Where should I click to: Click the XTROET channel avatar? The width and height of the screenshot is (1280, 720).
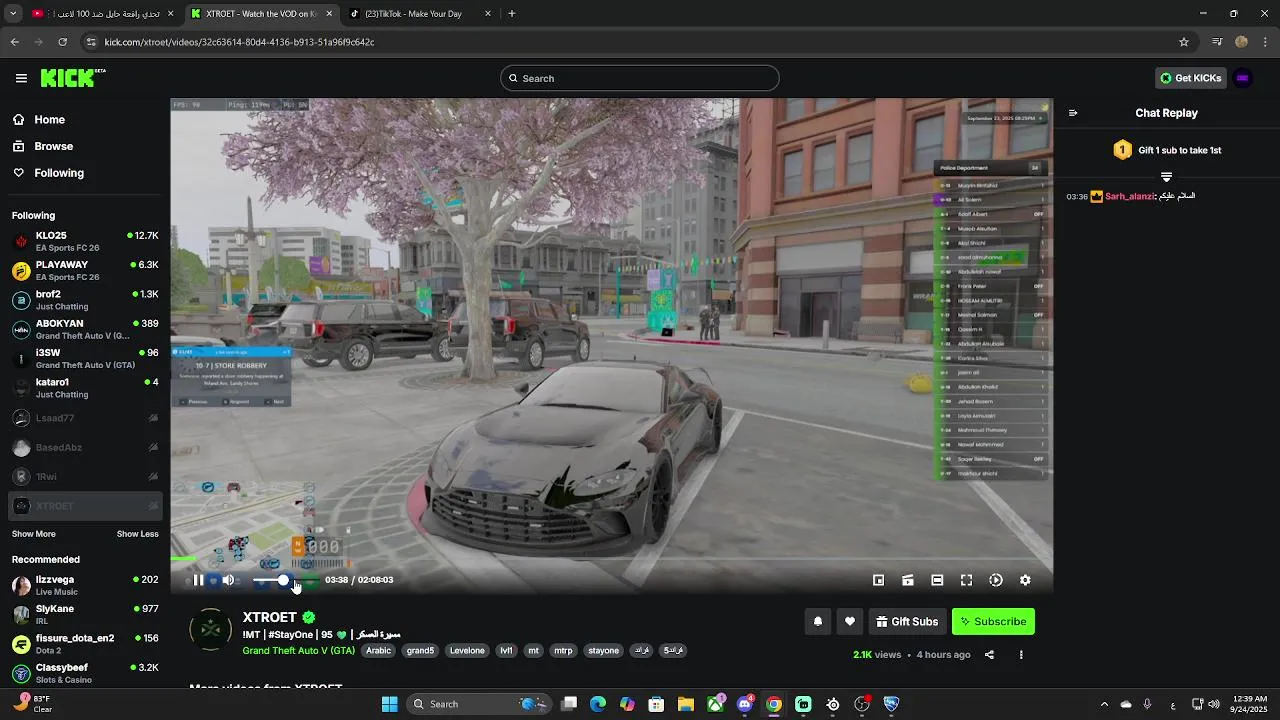(x=210, y=630)
